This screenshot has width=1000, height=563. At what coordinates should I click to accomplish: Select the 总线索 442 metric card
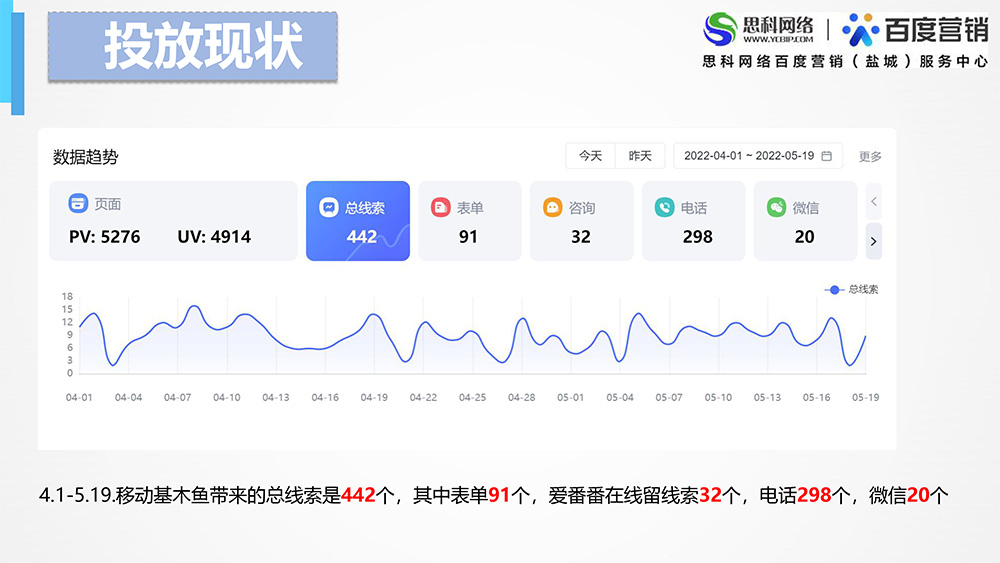click(357, 221)
